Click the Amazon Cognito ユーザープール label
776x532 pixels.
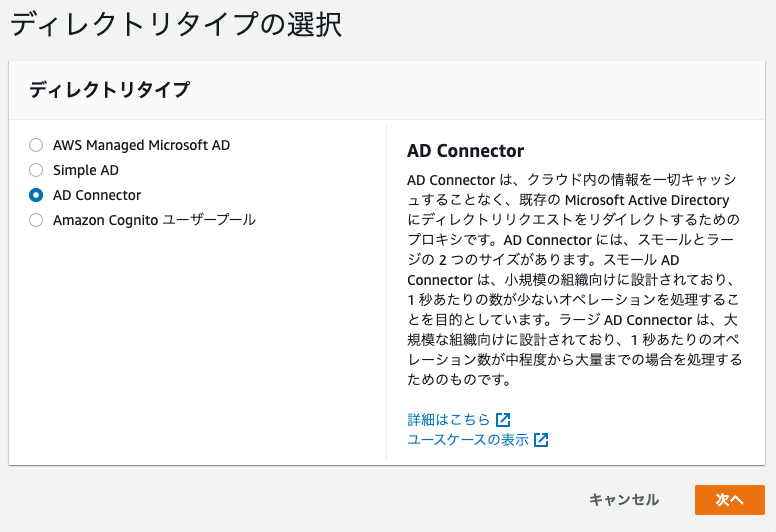pos(154,220)
